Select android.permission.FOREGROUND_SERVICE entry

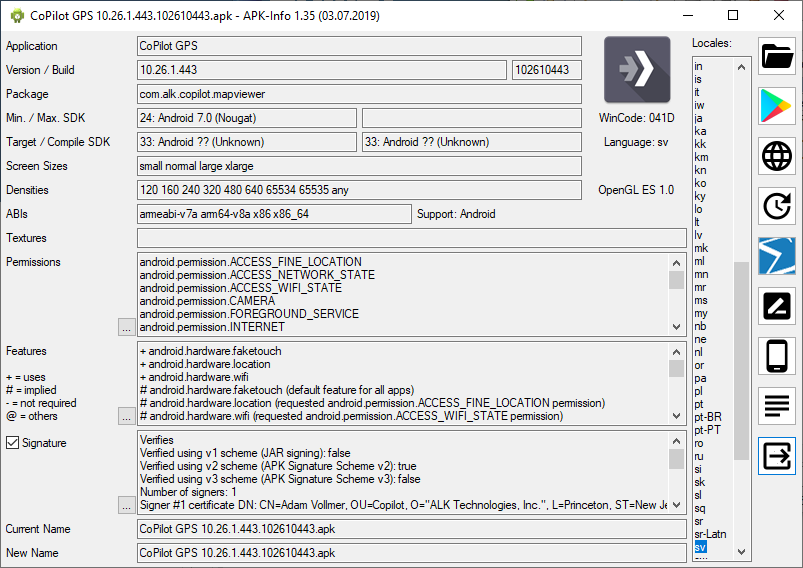click(x=249, y=313)
